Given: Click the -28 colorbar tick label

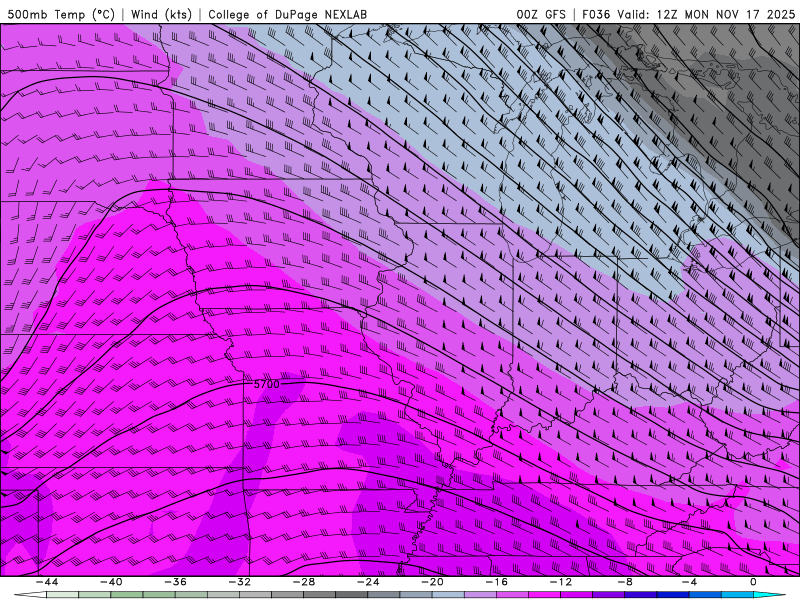Looking at the screenshot, I should click(304, 582).
